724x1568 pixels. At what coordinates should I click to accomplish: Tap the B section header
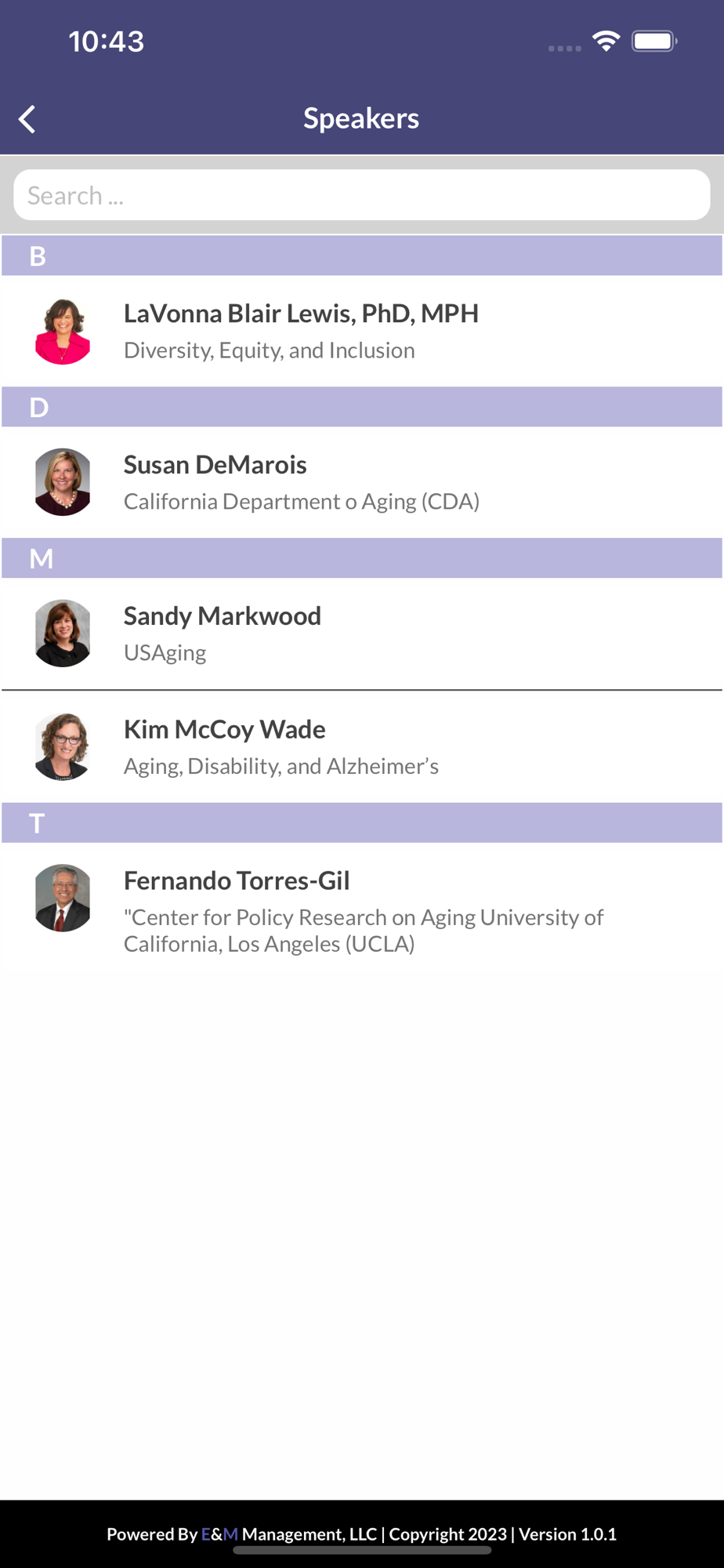click(x=362, y=256)
